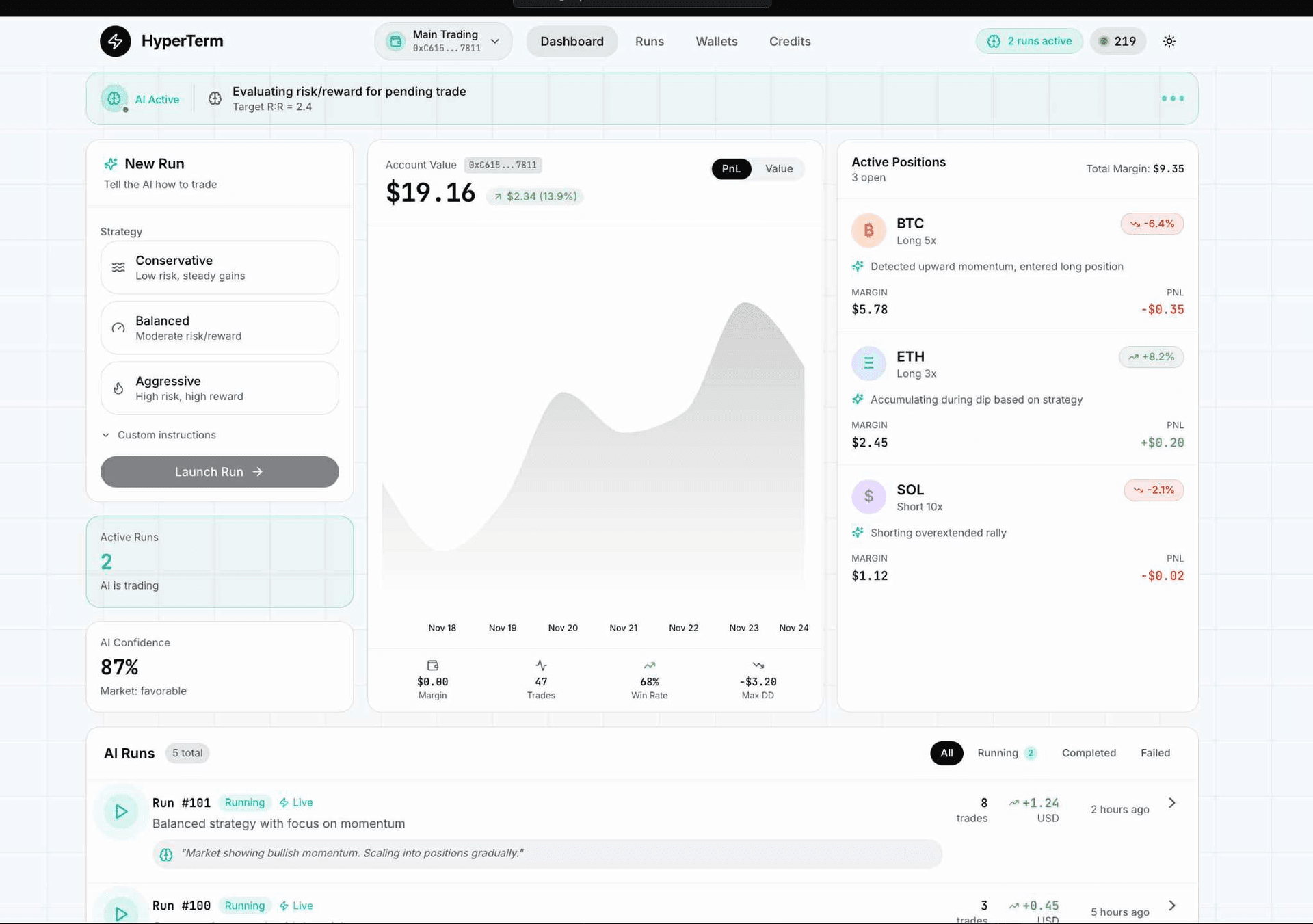
Task: Click the Trades activity pulse icon
Action: click(x=541, y=665)
